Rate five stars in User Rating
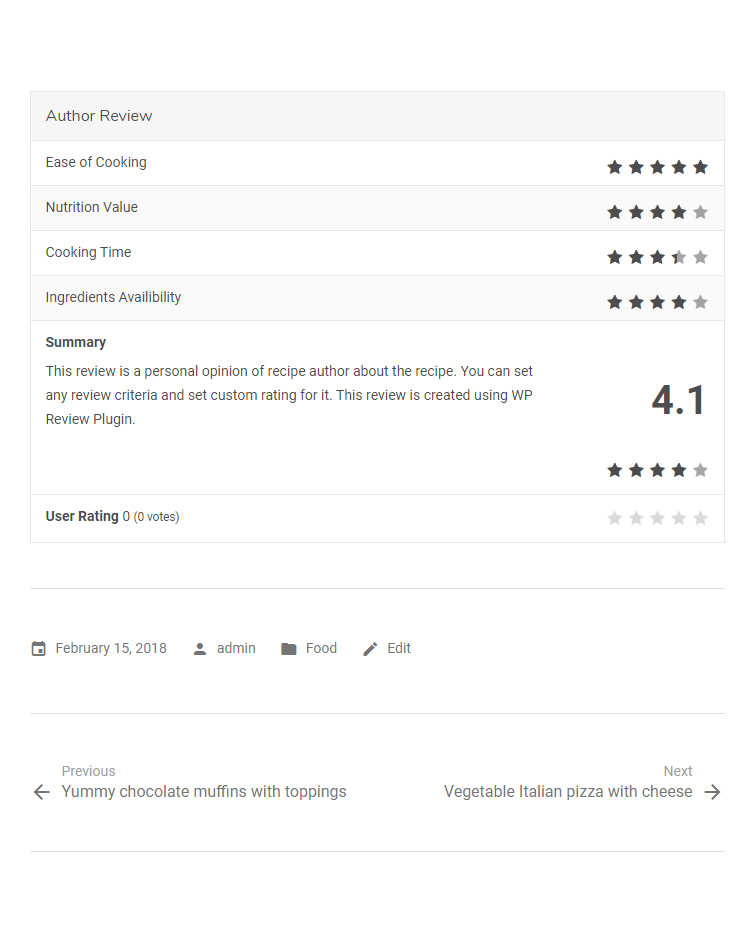Viewport: 755px width, 940px height. [x=700, y=518]
